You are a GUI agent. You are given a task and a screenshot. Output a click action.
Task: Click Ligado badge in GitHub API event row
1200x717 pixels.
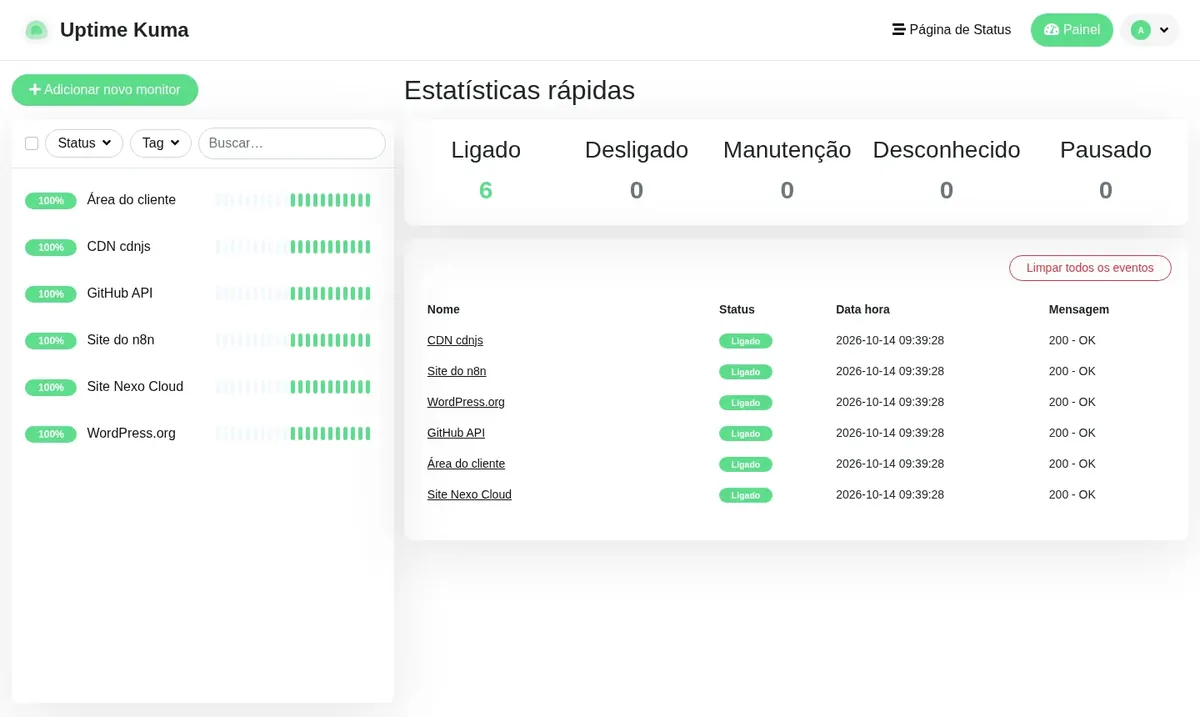[745, 434]
